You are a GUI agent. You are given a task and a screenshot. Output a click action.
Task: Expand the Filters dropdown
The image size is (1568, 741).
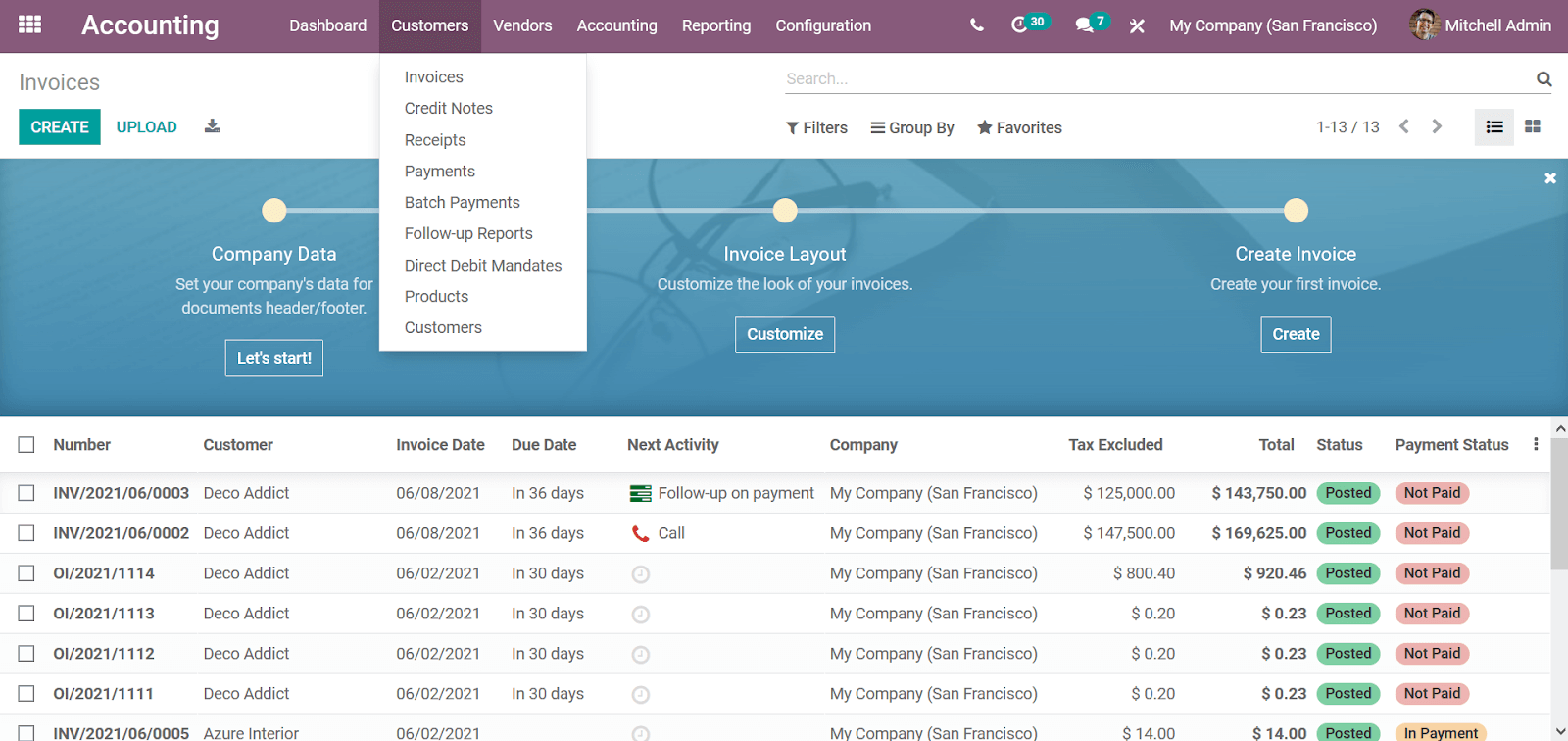(x=816, y=127)
